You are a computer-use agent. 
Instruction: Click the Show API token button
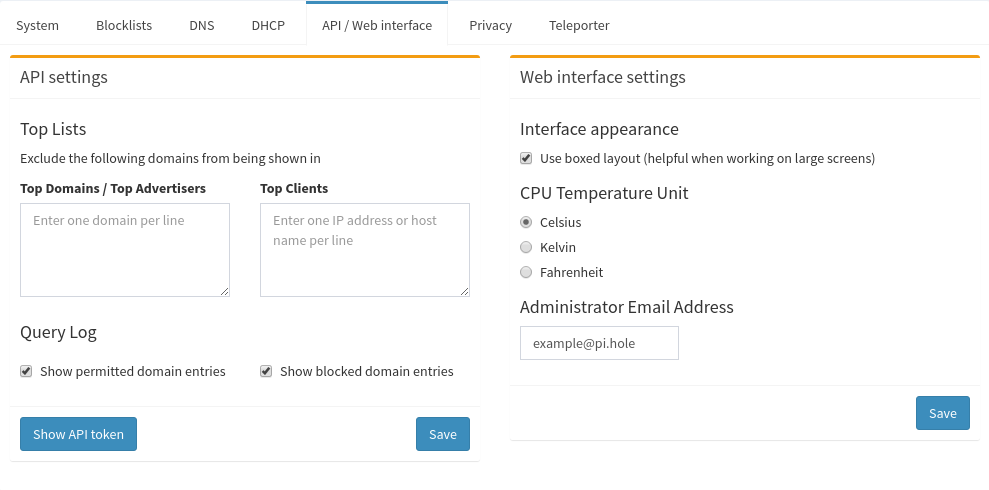click(x=78, y=434)
